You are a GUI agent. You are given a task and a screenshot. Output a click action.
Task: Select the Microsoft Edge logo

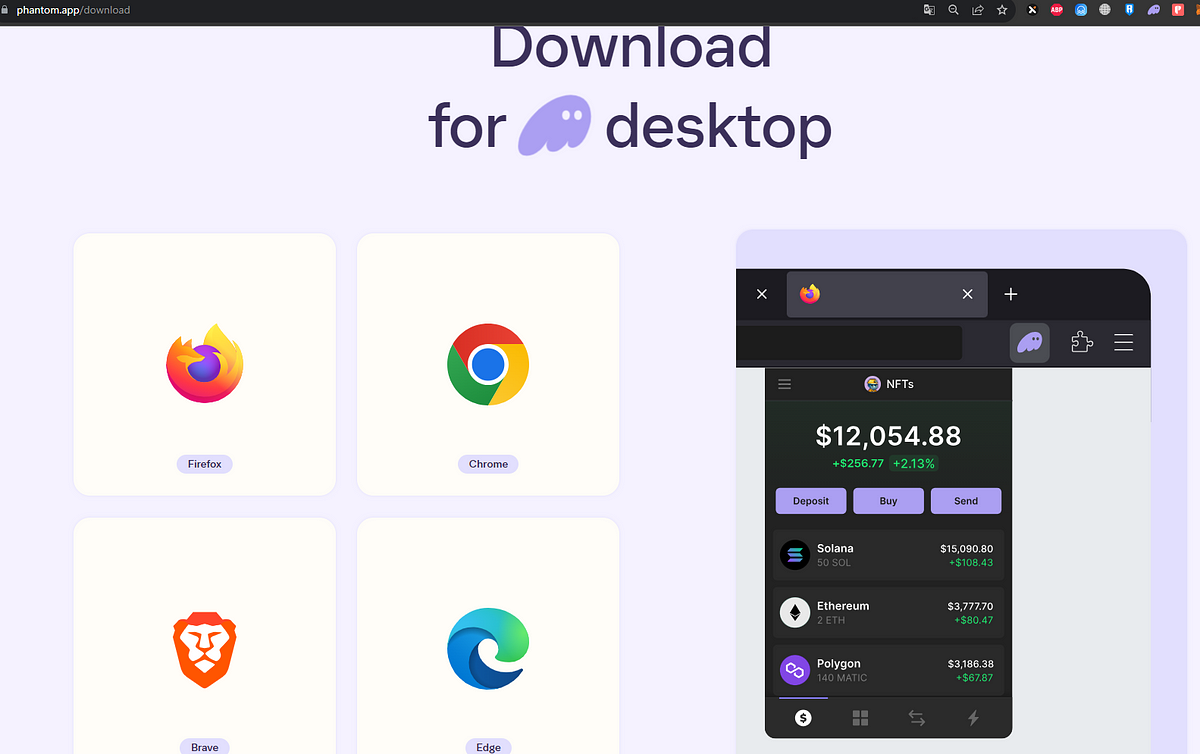pyautogui.click(x=488, y=649)
